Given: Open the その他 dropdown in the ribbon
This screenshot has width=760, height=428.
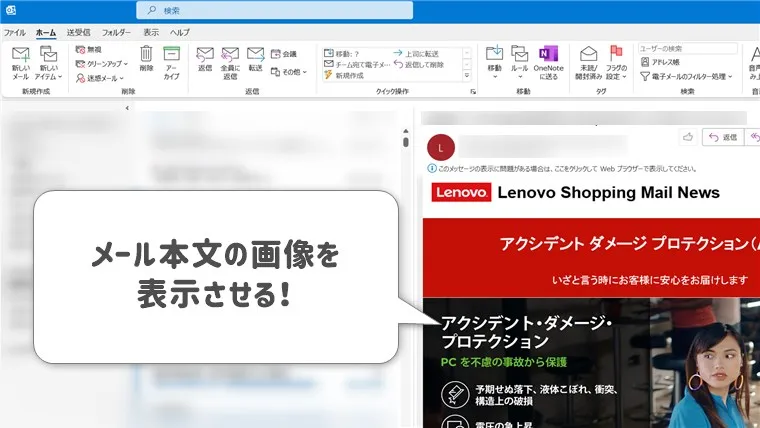Looking at the screenshot, I should coord(288,72).
